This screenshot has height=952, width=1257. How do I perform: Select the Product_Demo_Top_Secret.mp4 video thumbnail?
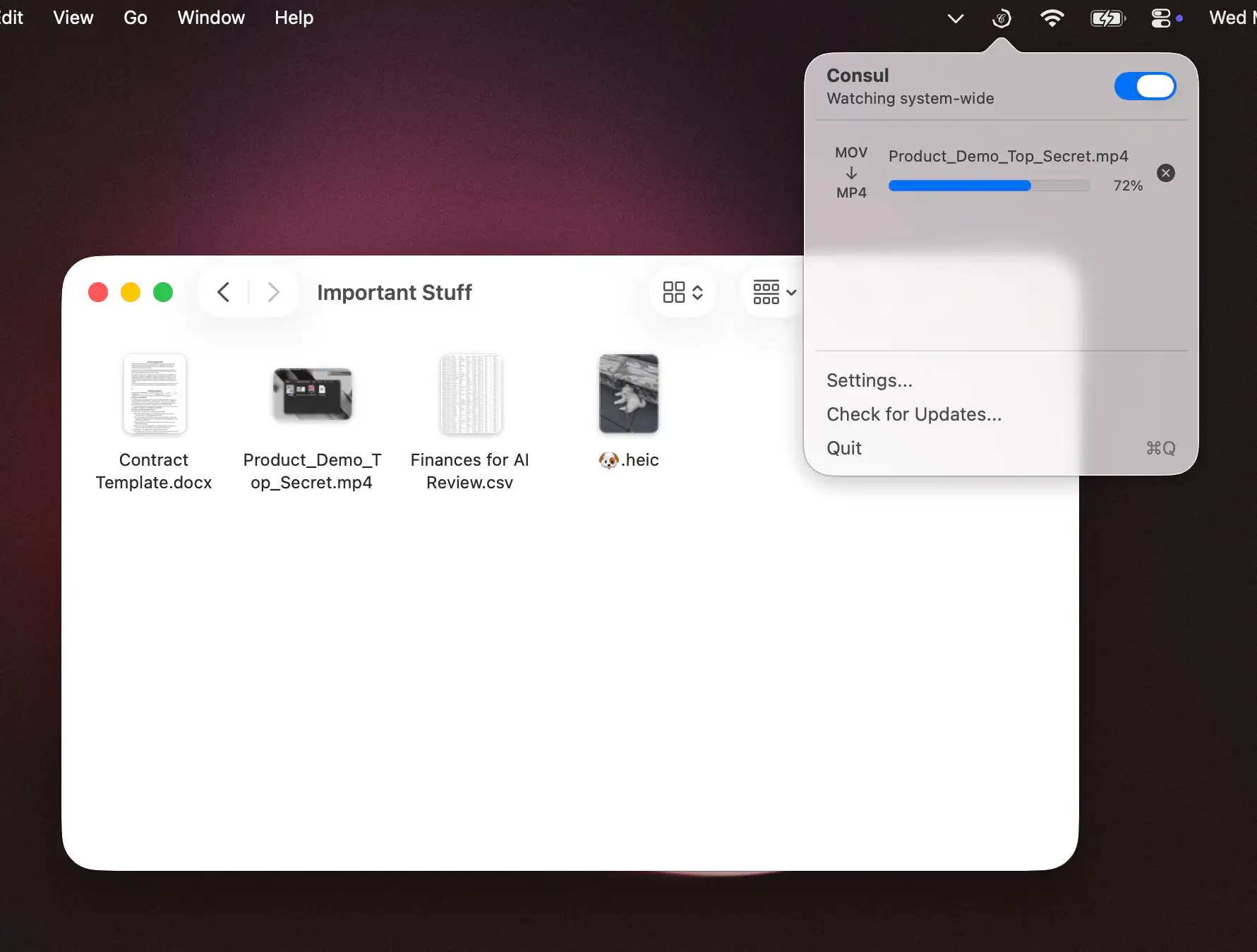pyautogui.click(x=313, y=394)
